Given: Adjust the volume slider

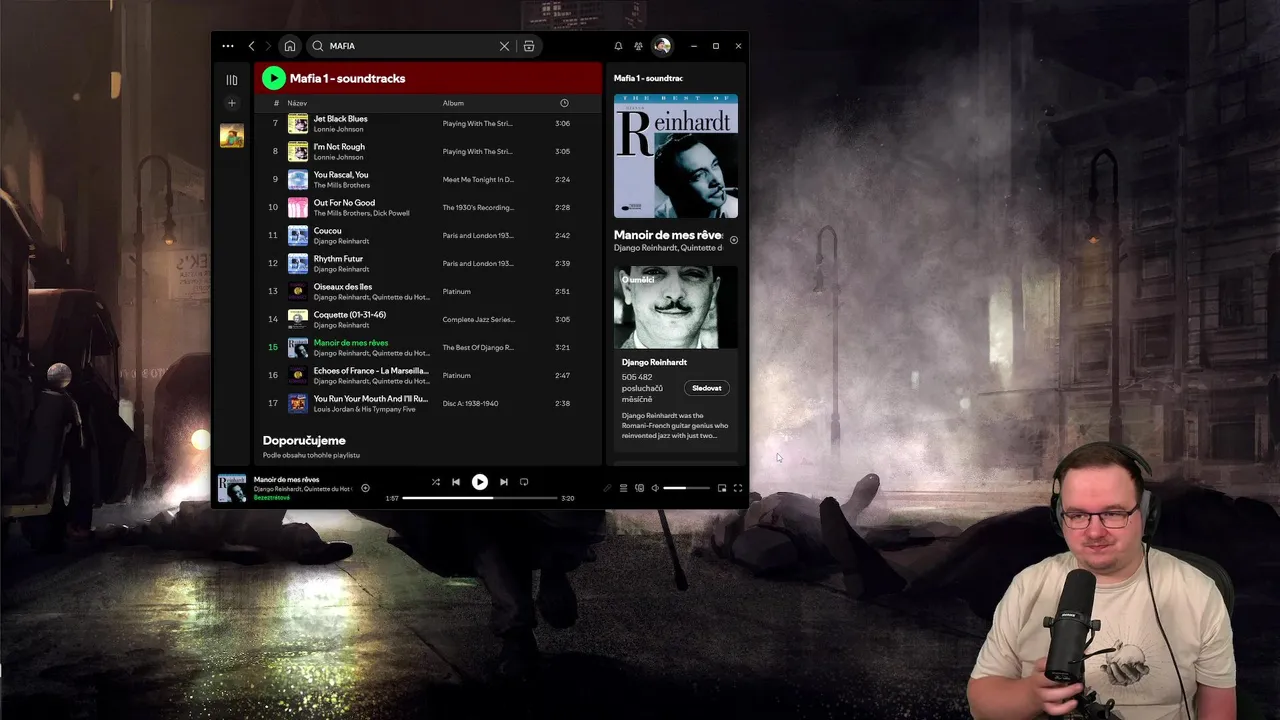Looking at the screenshot, I should 687,488.
